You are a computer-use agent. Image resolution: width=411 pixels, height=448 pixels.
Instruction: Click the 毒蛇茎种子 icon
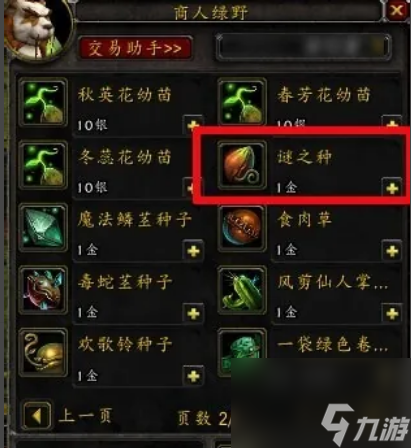pyautogui.click(x=43, y=290)
